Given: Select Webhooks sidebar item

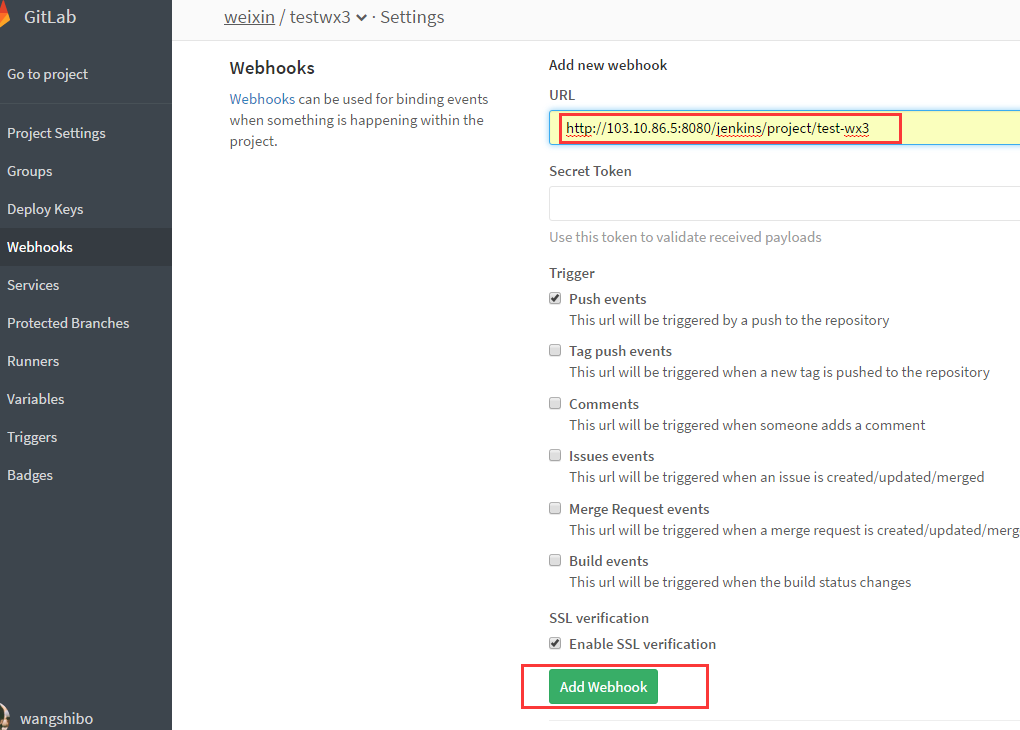Looking at the screenshot, I should [x=86, y=247].
